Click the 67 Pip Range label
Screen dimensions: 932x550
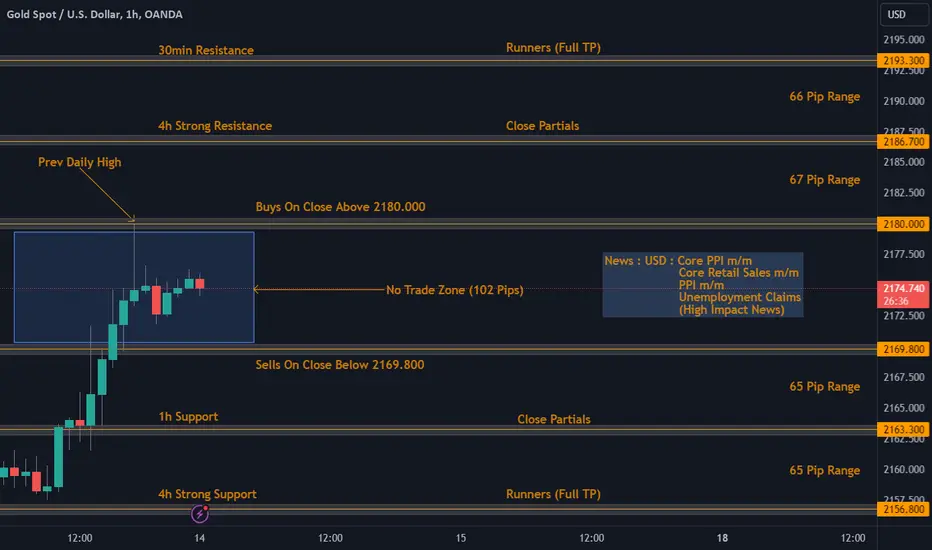tap(824, 180)
